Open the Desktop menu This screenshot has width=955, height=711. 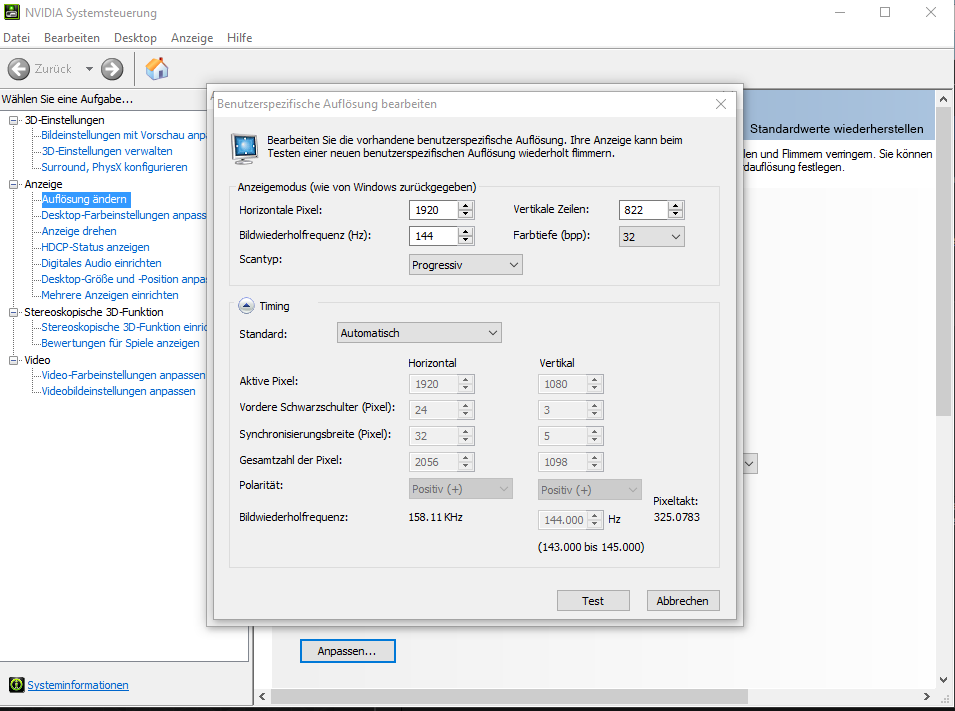(135, 38)
